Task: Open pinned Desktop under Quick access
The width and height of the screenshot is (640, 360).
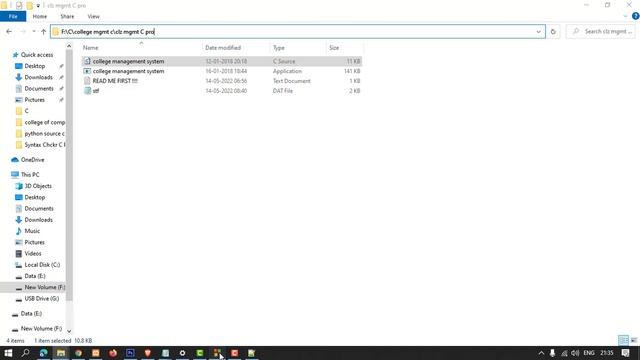Action: pos(34,66)
